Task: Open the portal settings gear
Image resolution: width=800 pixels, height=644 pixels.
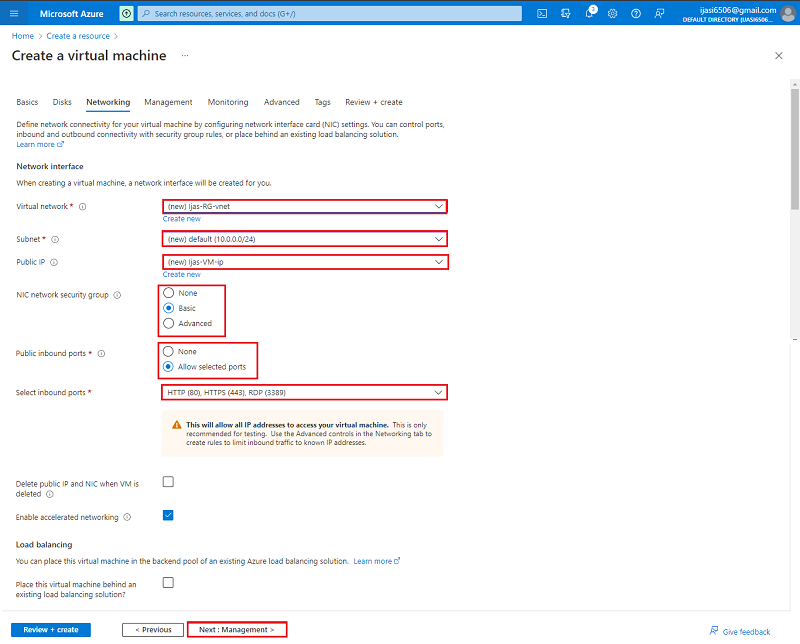Action: point(613,13)
